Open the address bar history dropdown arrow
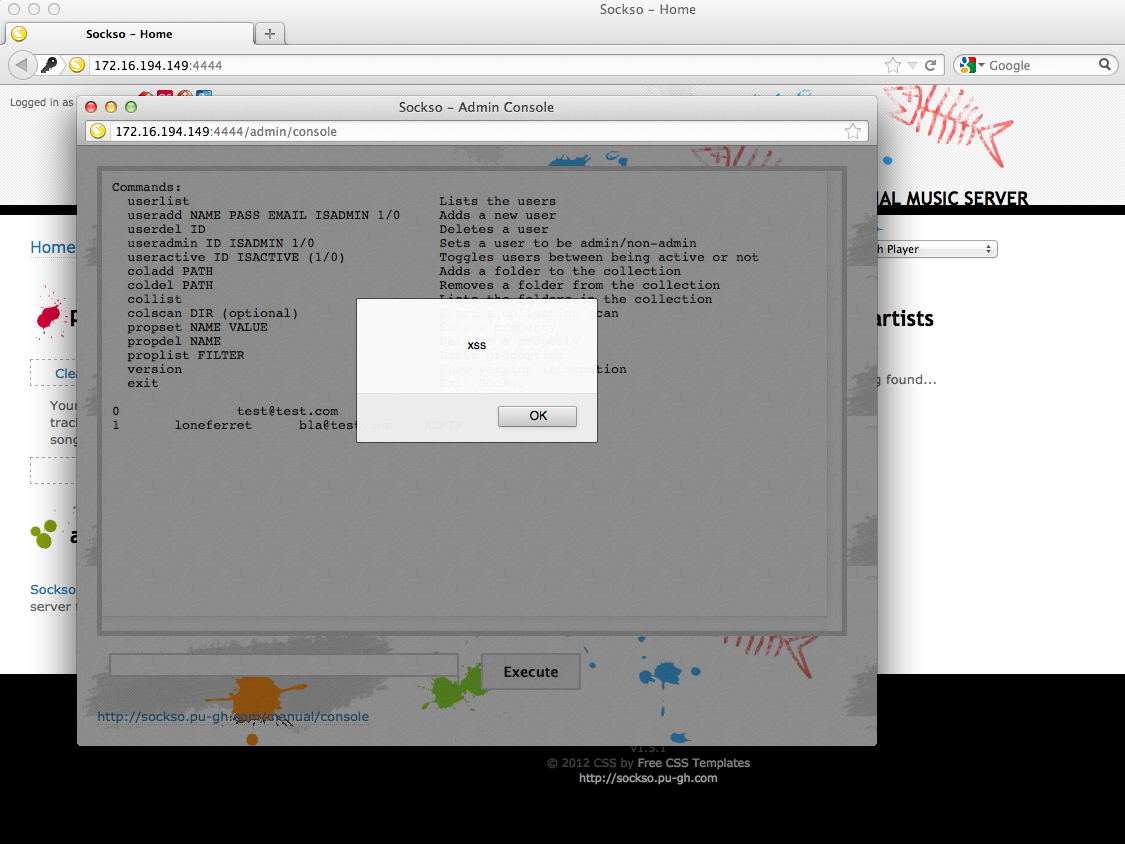 pyautogui.click(x=913, y=65)
